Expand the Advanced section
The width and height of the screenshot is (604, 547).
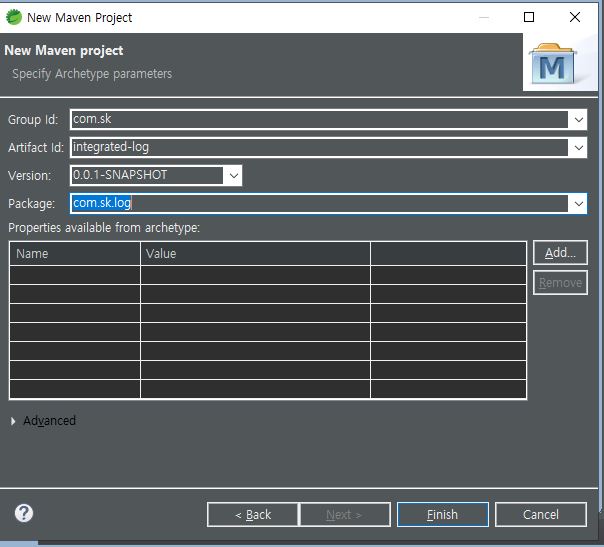13,421
